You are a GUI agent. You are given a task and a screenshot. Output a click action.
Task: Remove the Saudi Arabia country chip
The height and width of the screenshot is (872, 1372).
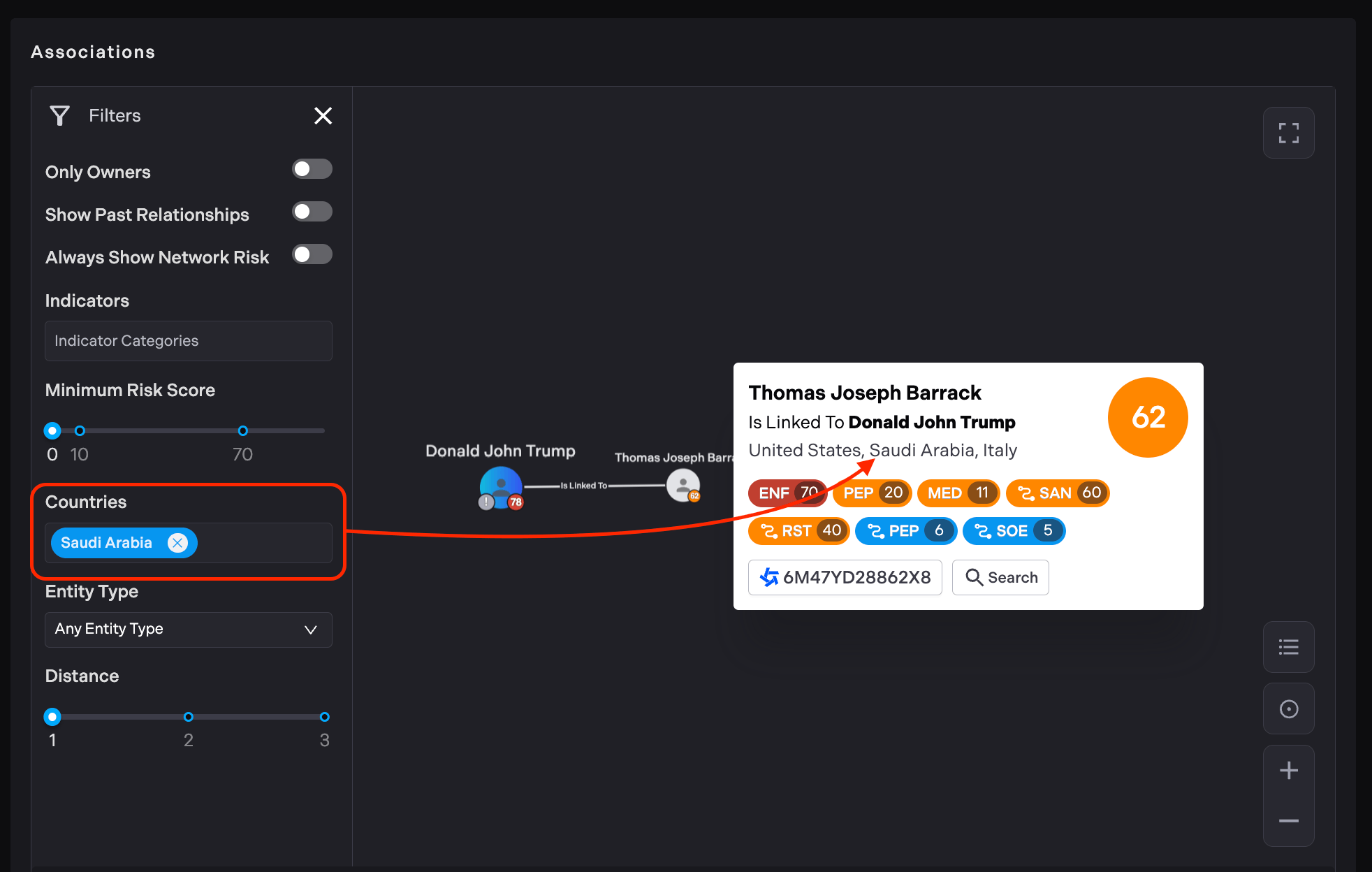[178, 543]
